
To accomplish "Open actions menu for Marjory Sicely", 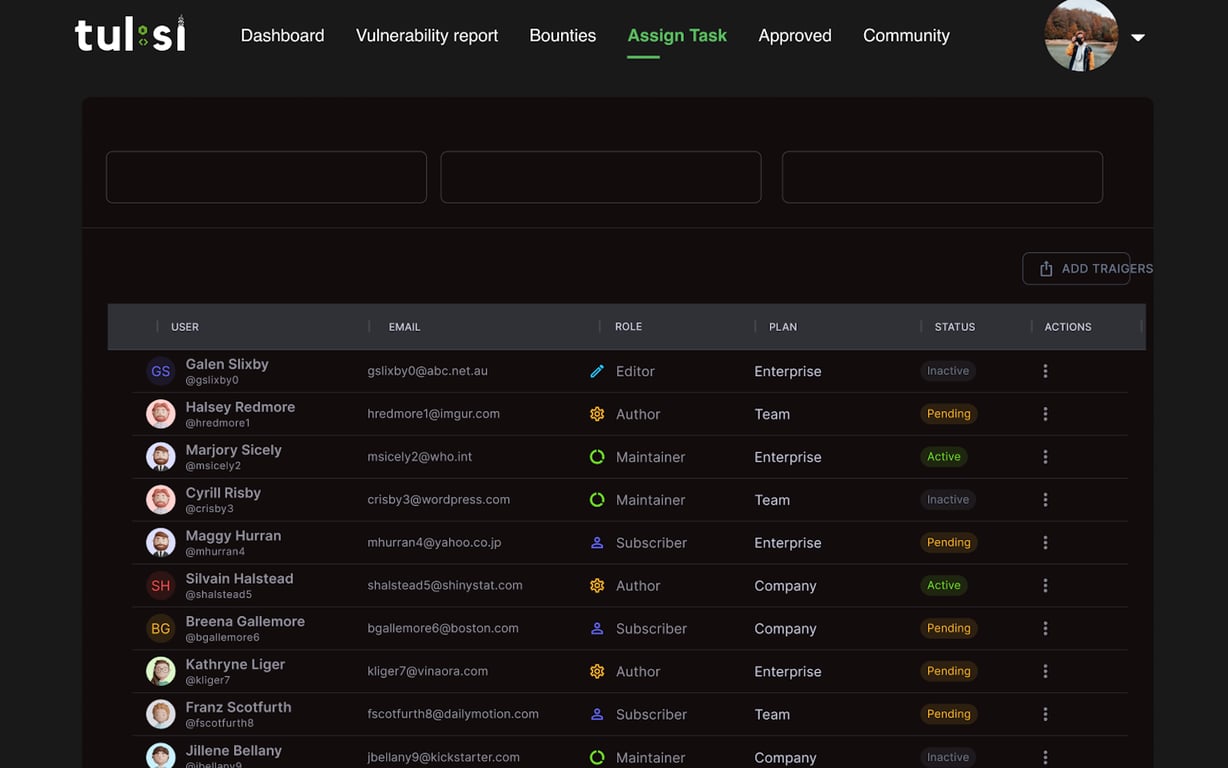I will pos(1045,457).
